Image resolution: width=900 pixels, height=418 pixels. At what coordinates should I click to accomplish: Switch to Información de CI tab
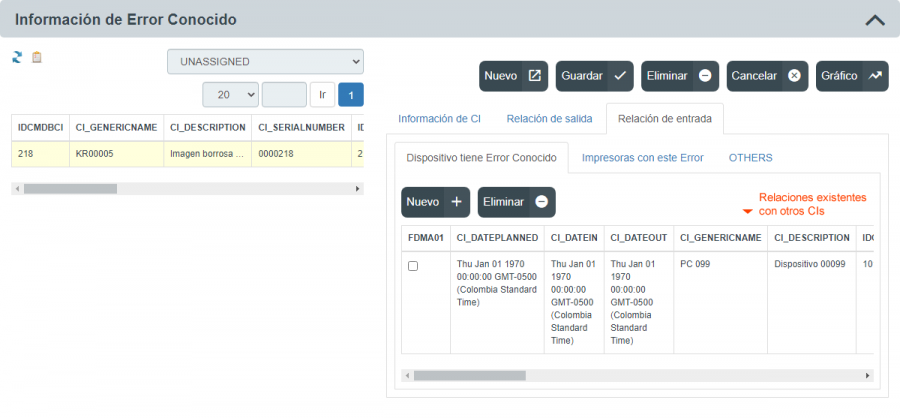click(x=440, y=119)
